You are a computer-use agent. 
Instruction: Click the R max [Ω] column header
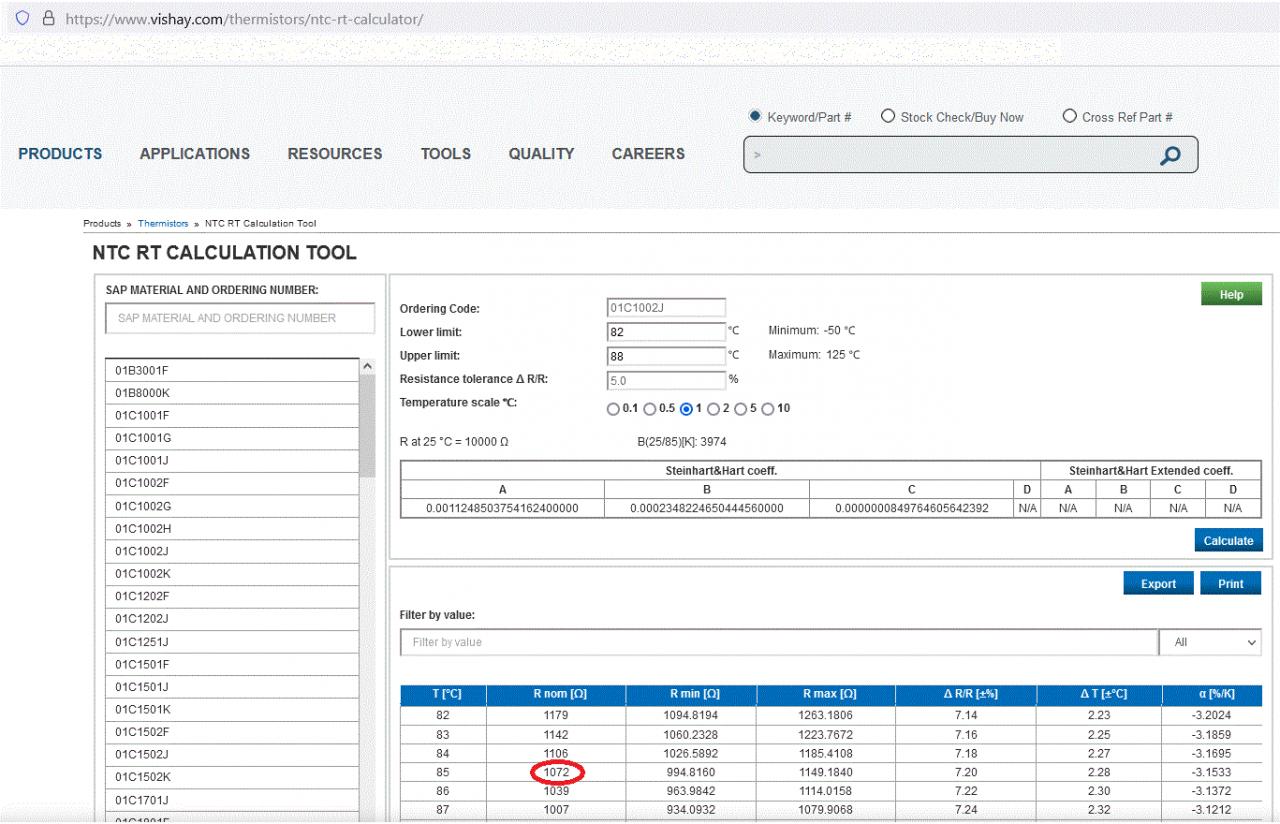point(827,695)
